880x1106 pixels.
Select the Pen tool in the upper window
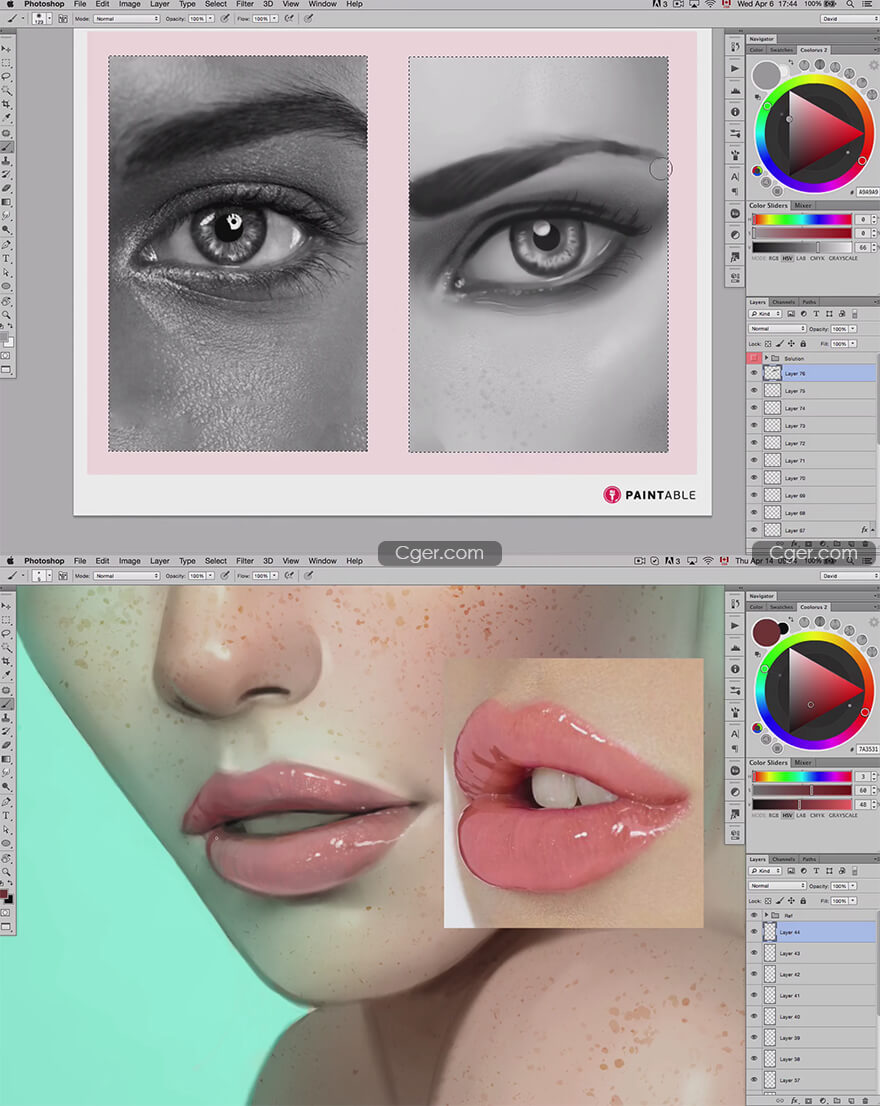tap(6, 245)
